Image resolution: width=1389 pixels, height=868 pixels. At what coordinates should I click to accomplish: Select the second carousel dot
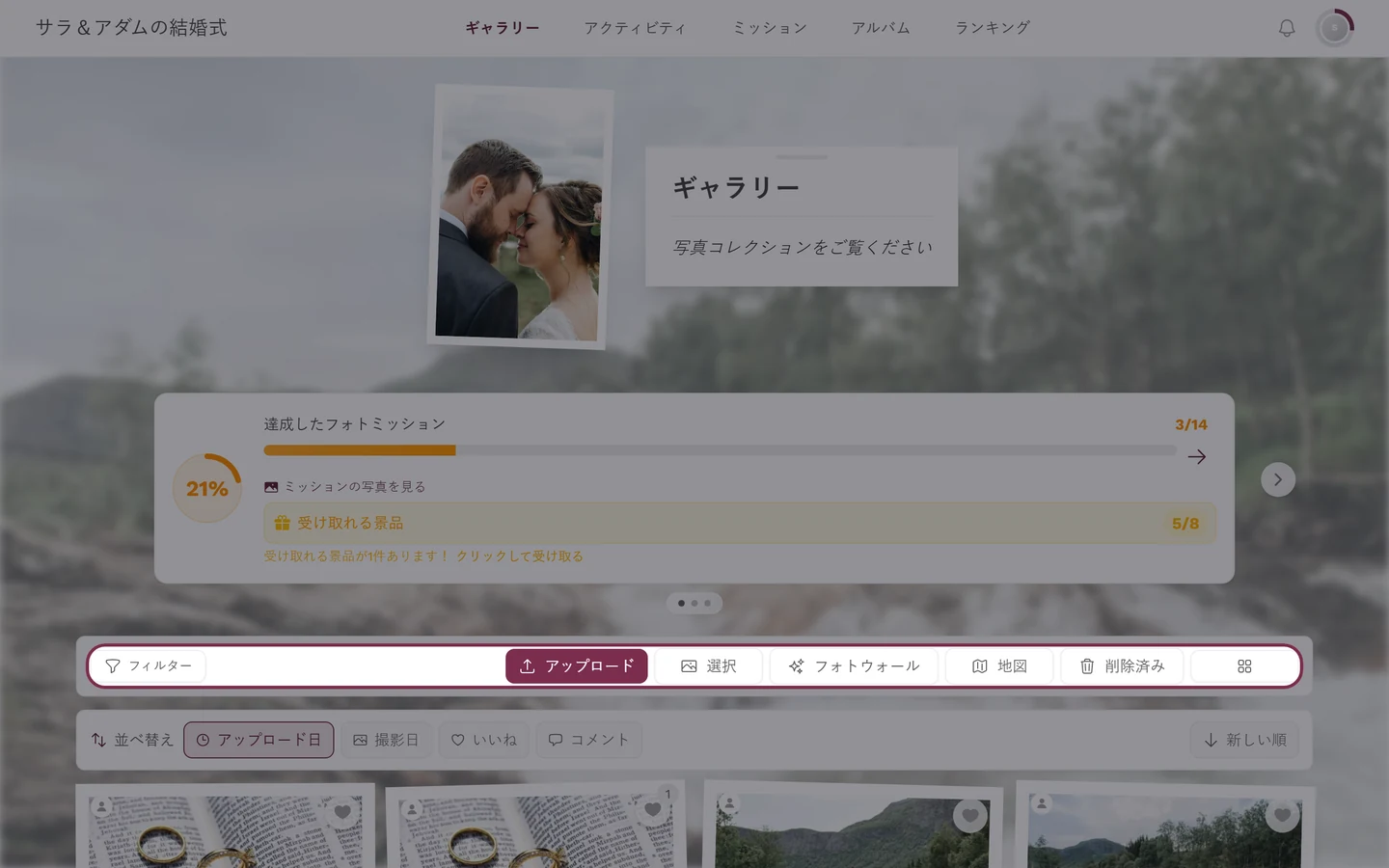click(x=694, y=604)
